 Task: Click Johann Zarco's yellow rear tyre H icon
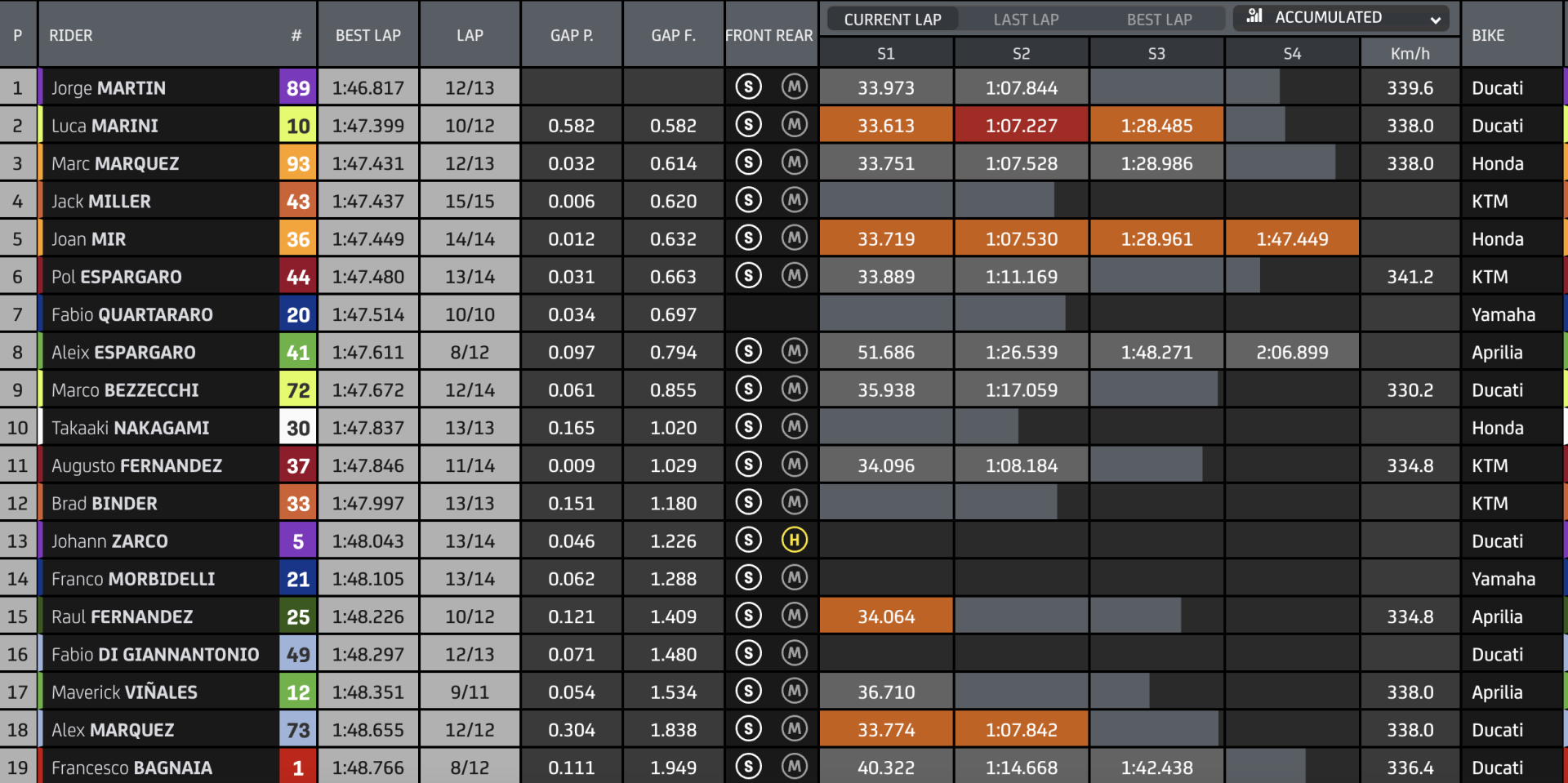794,540
